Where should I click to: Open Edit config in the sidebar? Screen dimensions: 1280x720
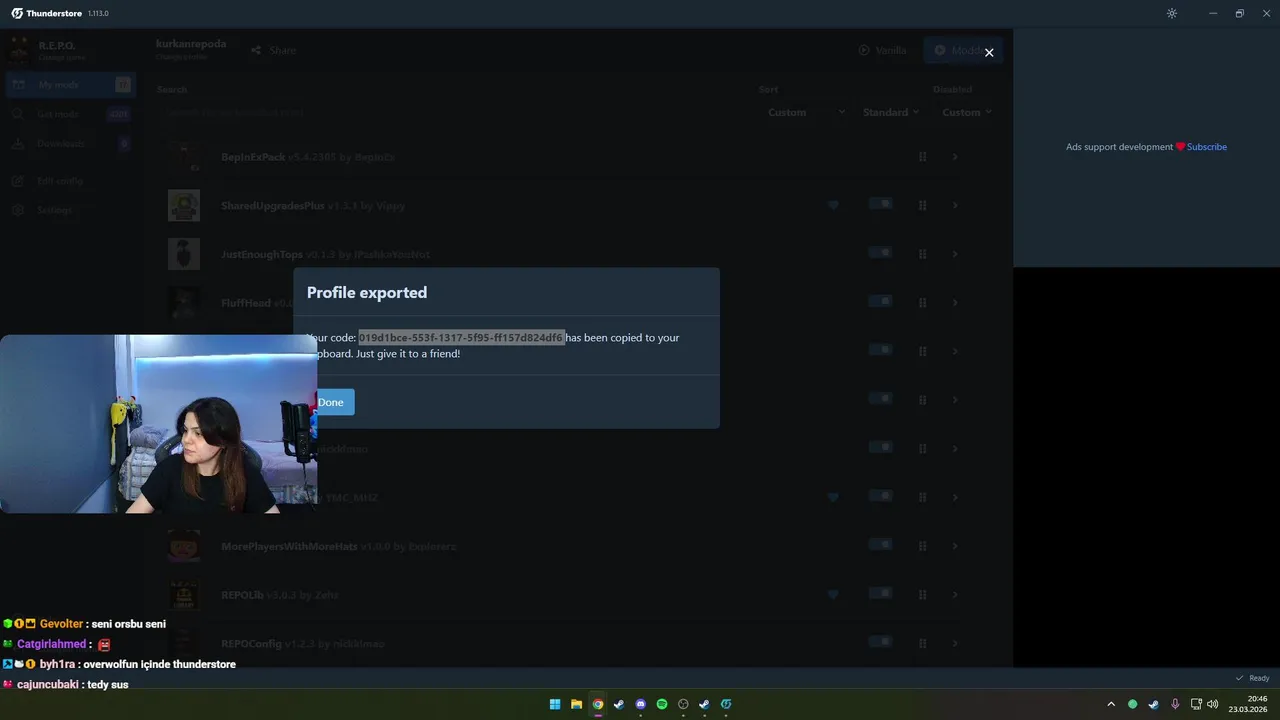coord(70,181)
